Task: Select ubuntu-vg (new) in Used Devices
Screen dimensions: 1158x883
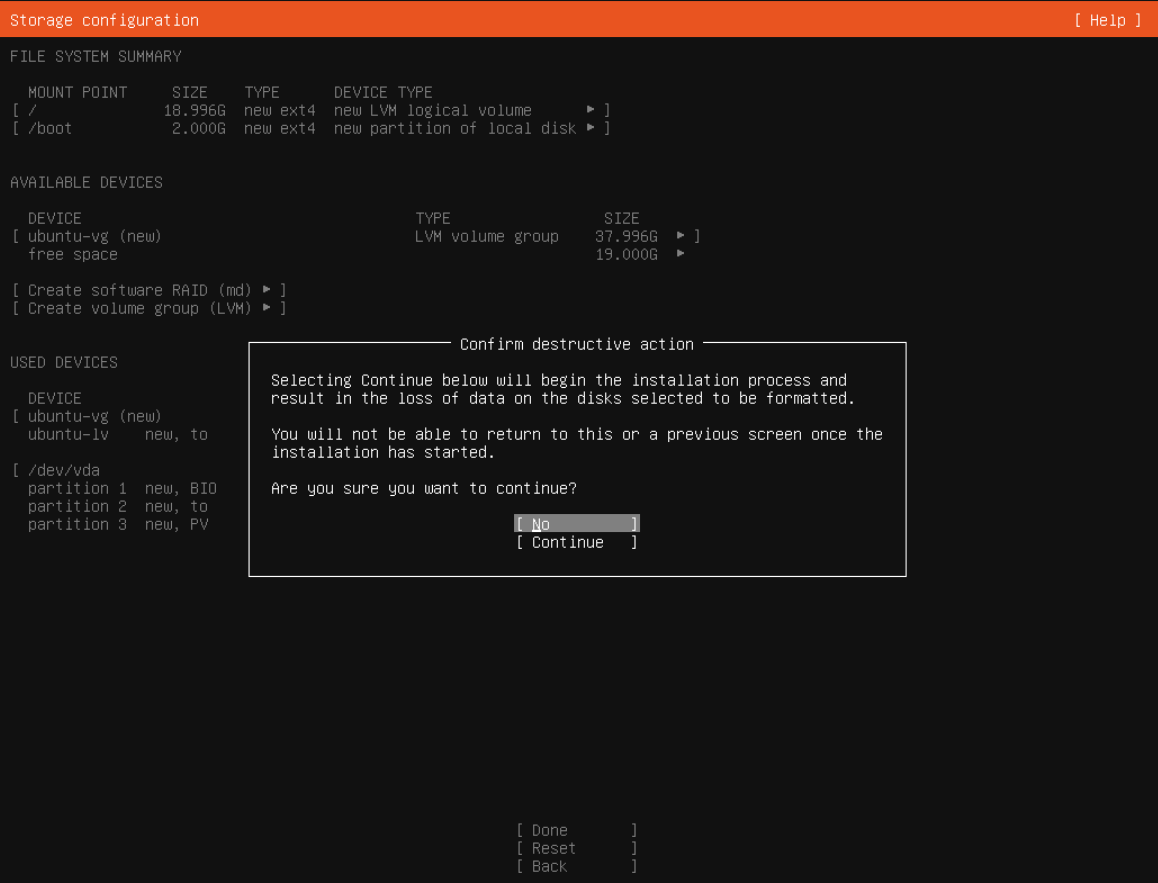Action: (x=94, y=416)
